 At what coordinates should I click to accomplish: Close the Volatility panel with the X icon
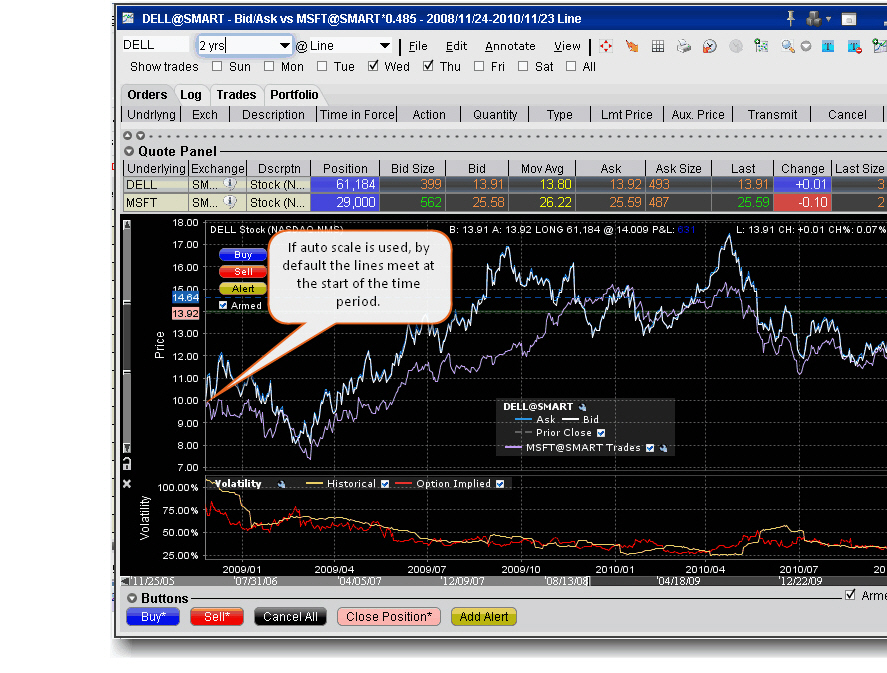pos(127,484)
